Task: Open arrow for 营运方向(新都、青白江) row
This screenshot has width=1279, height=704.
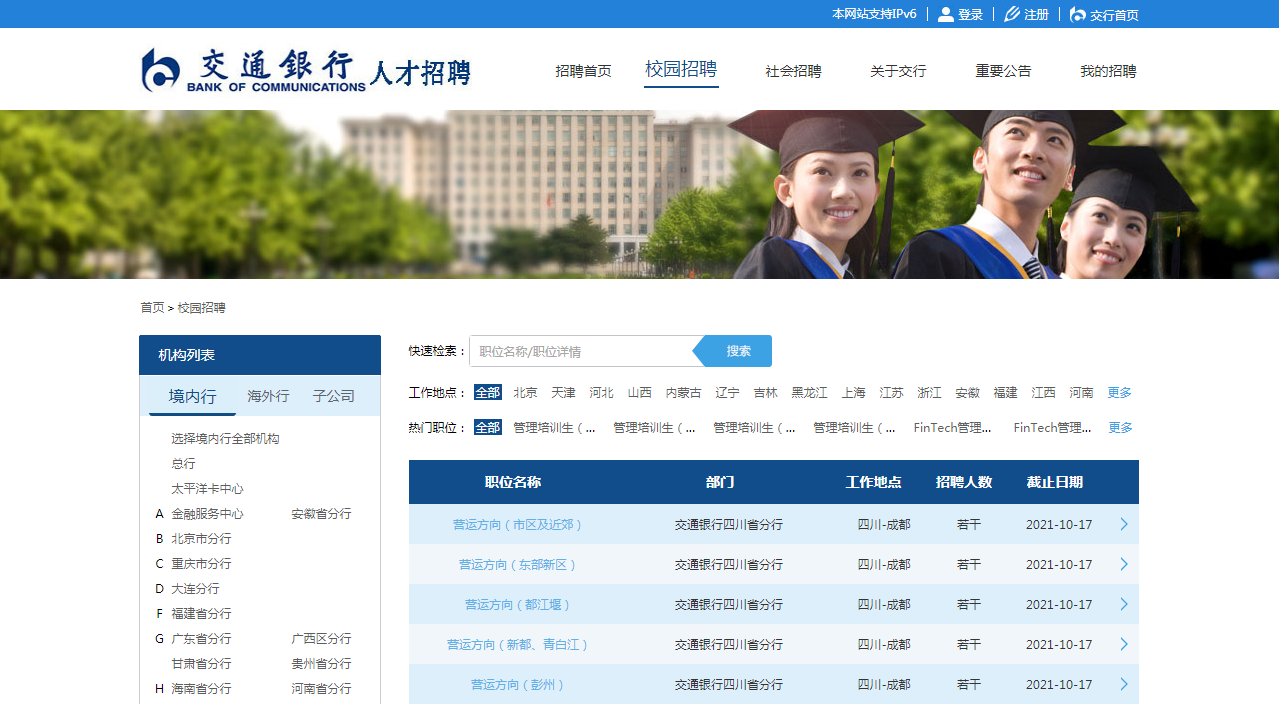Action: pyautogui.click(x=1124, y=644)
